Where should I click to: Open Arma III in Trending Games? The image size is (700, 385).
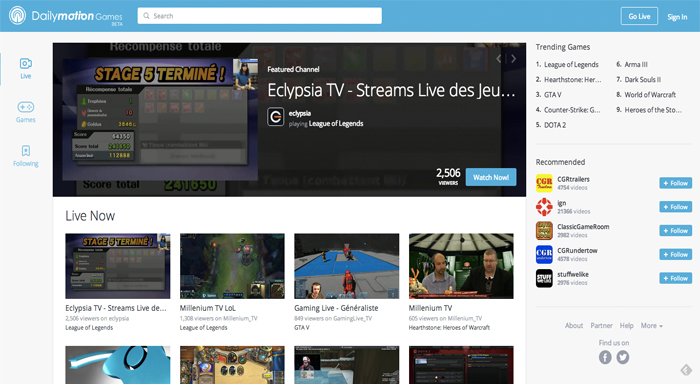coord(636,65)
